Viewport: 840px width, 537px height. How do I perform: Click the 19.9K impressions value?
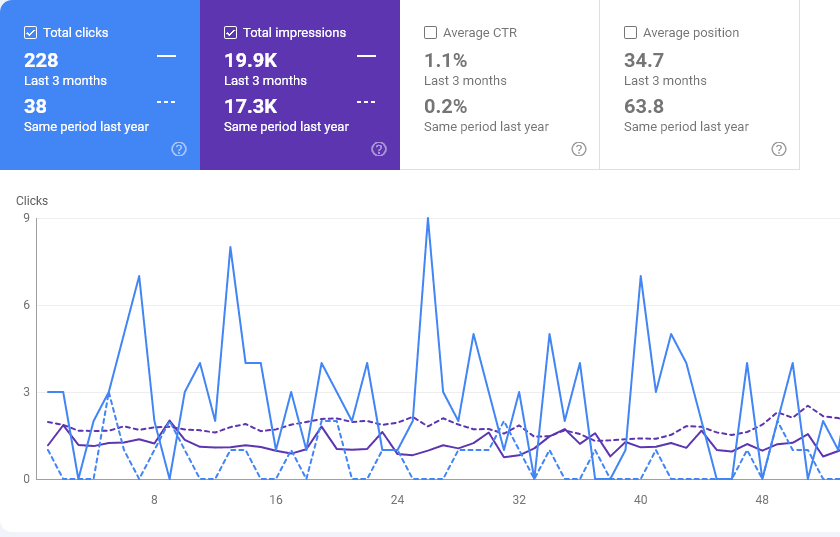coord(250,60)
